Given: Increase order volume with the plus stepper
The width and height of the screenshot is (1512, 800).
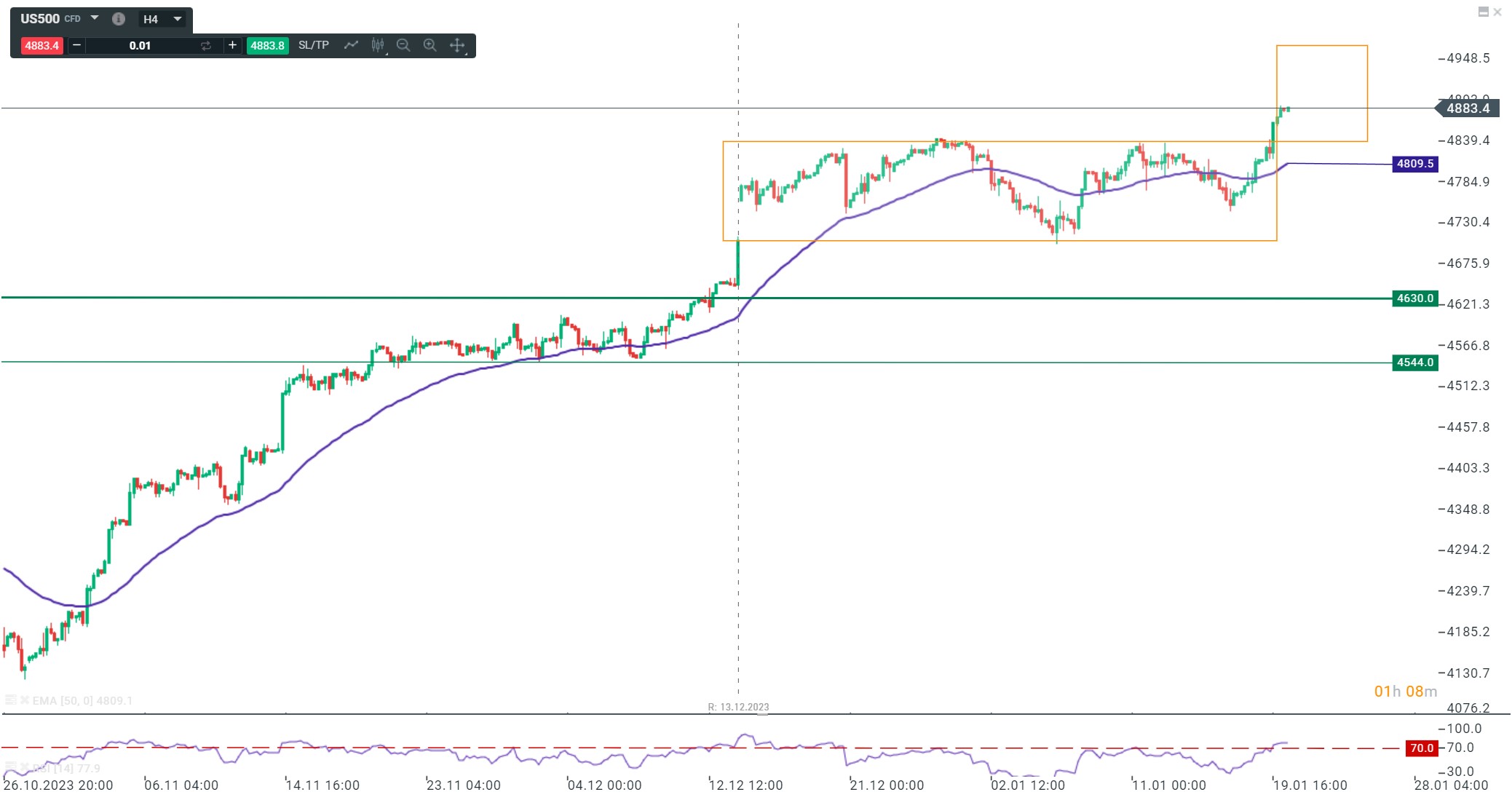Looking at the screenshot, I should 231,45.
